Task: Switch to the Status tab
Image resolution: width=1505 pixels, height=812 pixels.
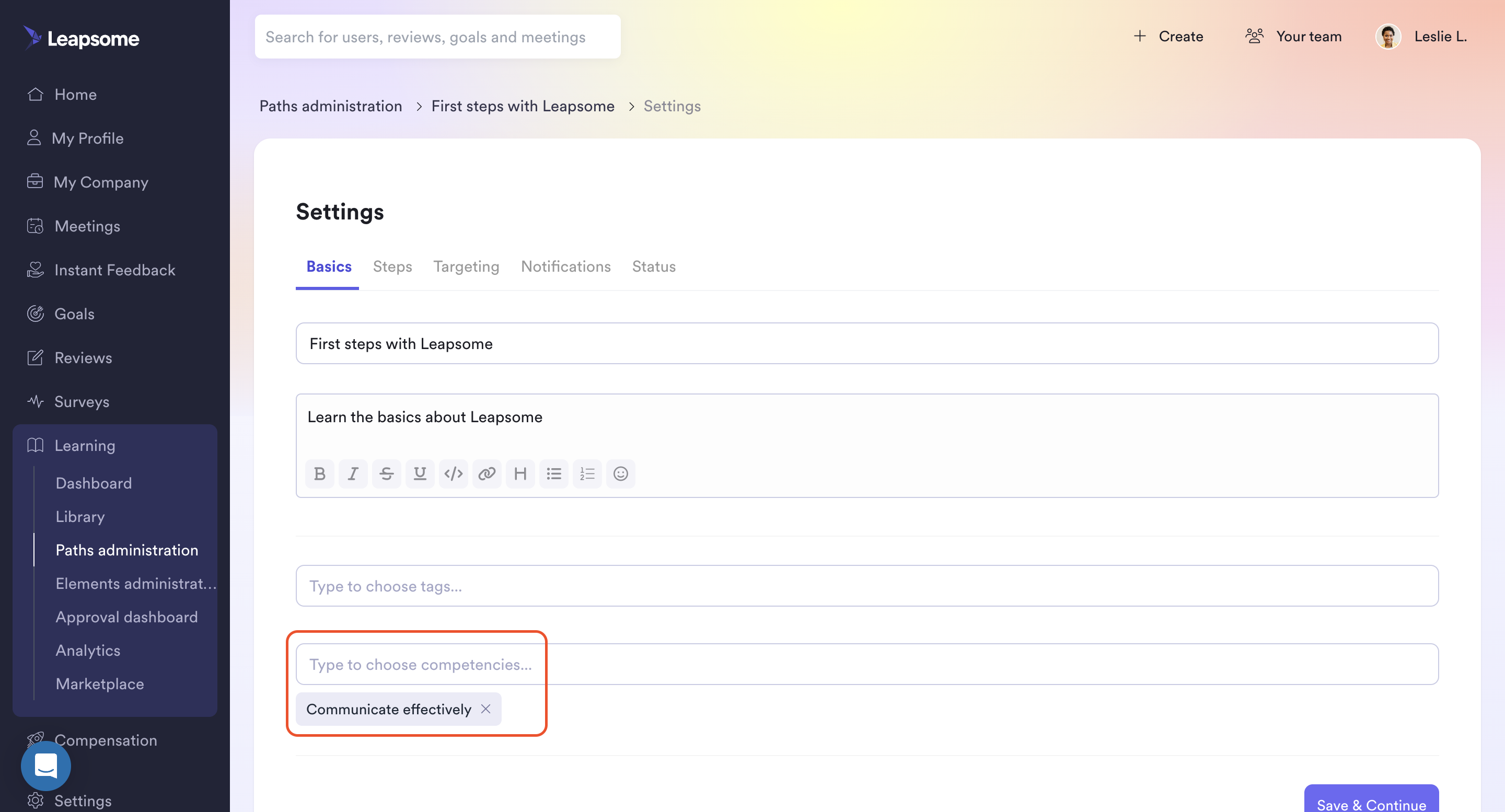Action: (x=654, y=266)
